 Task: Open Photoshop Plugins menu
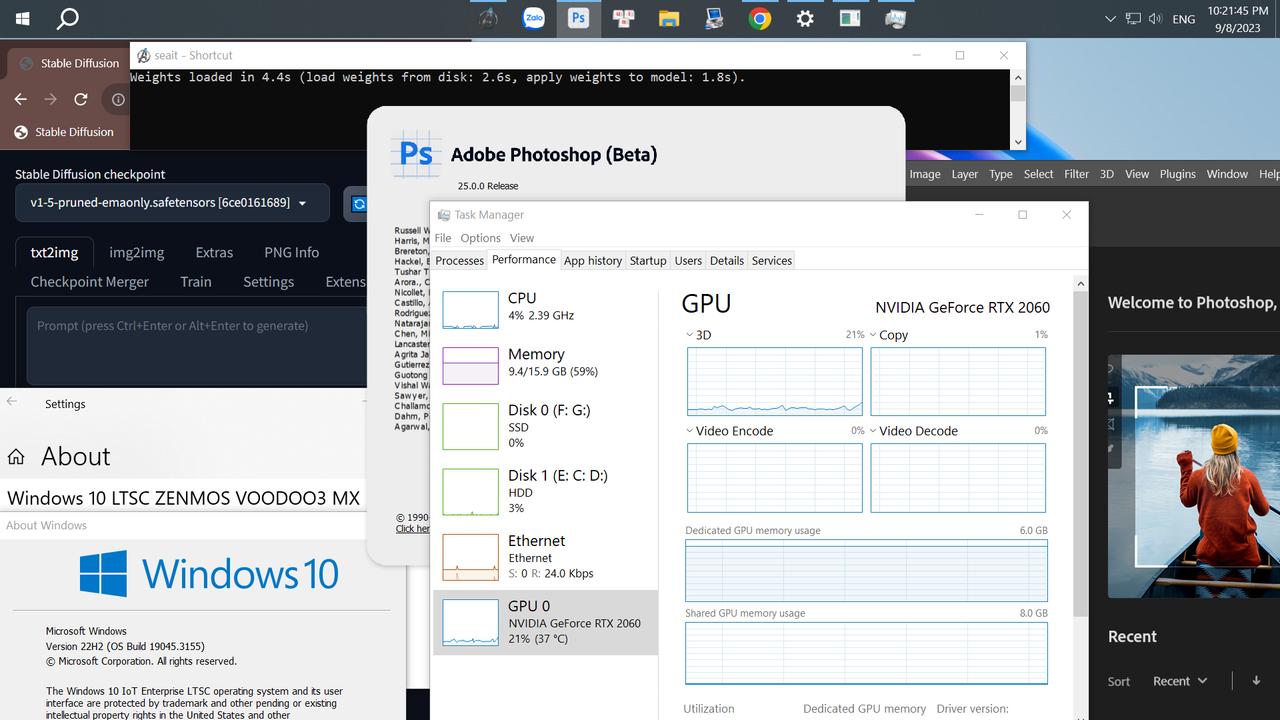[x=1178, y=174]
